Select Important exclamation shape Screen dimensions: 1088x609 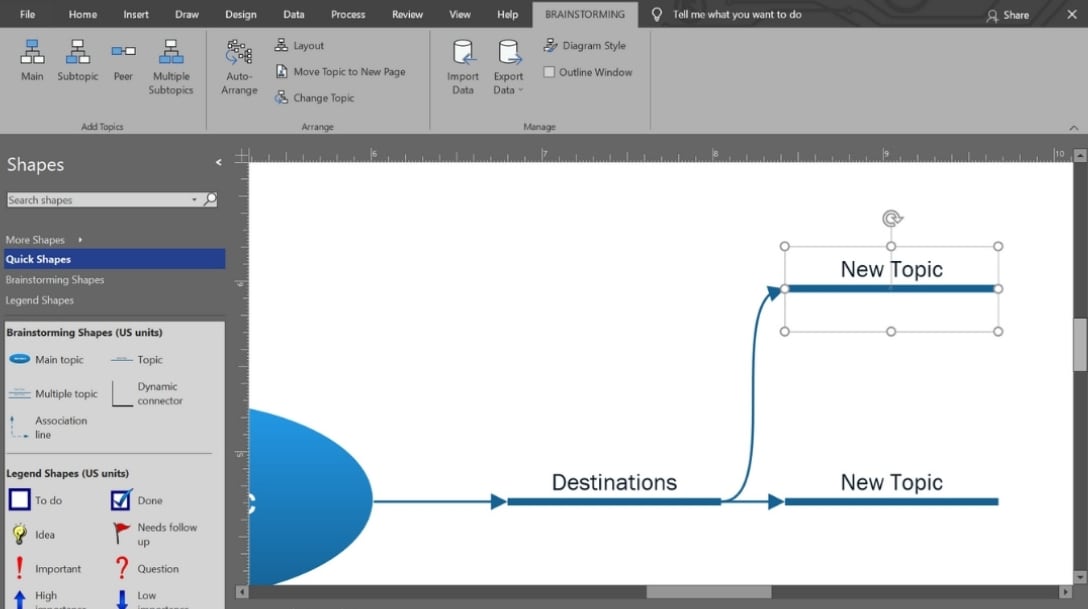46,568
